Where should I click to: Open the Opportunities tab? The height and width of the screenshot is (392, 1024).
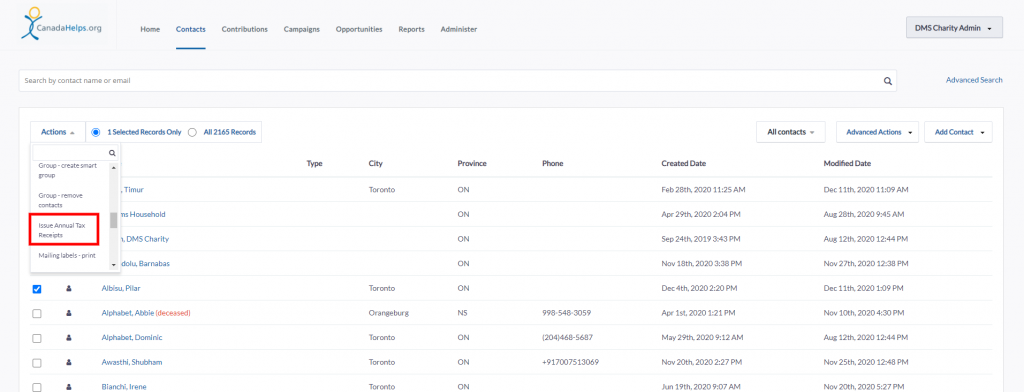pos(359,29)
